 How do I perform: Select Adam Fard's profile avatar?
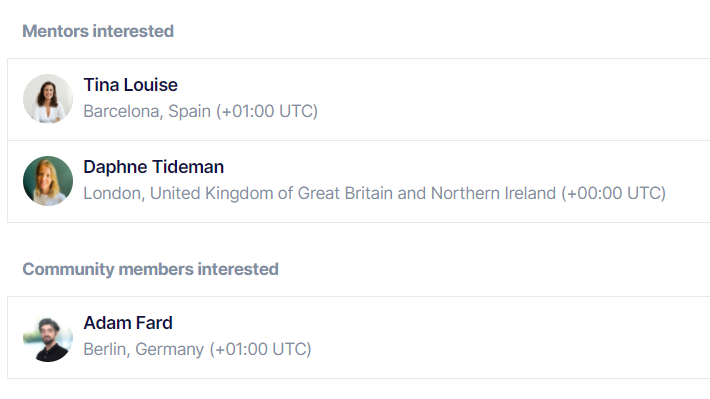pyautogui.click(x=48, y=337)
